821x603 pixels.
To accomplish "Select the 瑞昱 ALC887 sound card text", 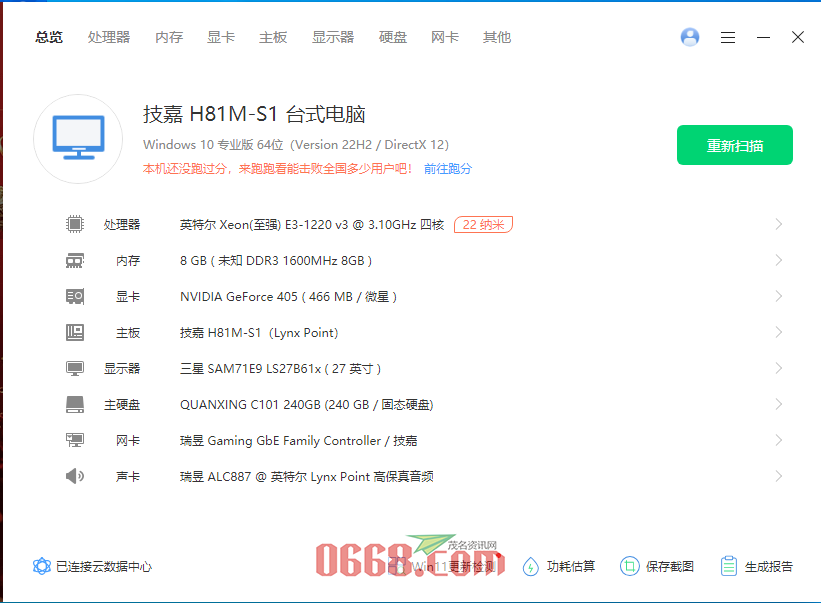I will (306, 477).
